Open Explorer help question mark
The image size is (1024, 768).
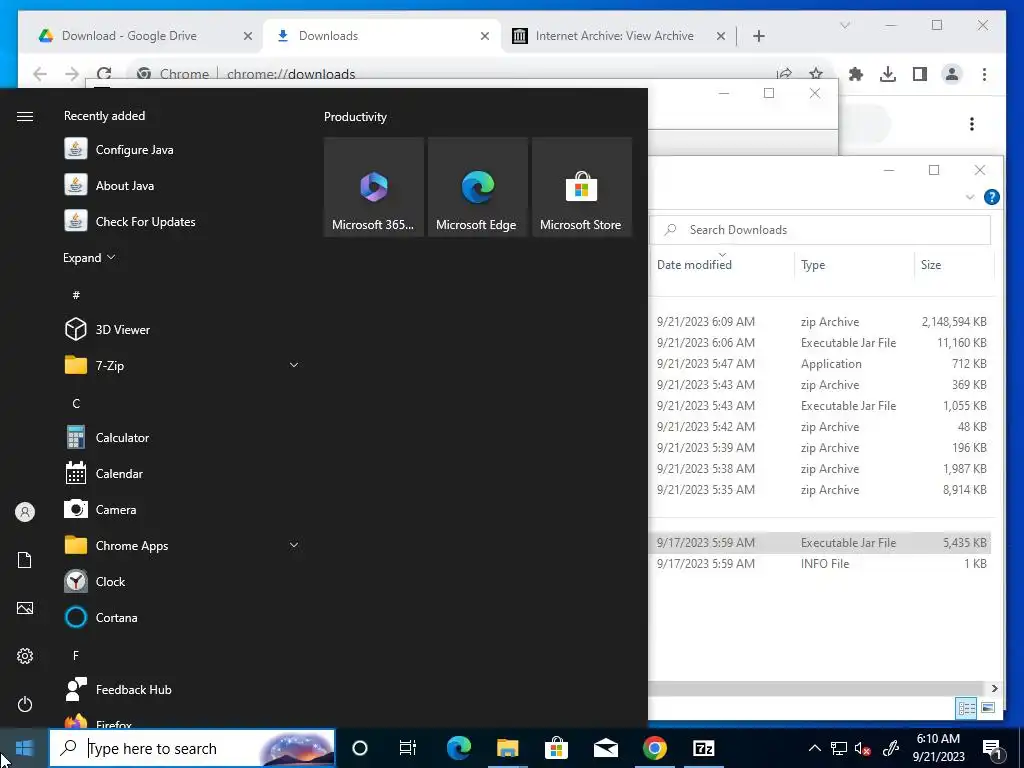coord(991,197)
